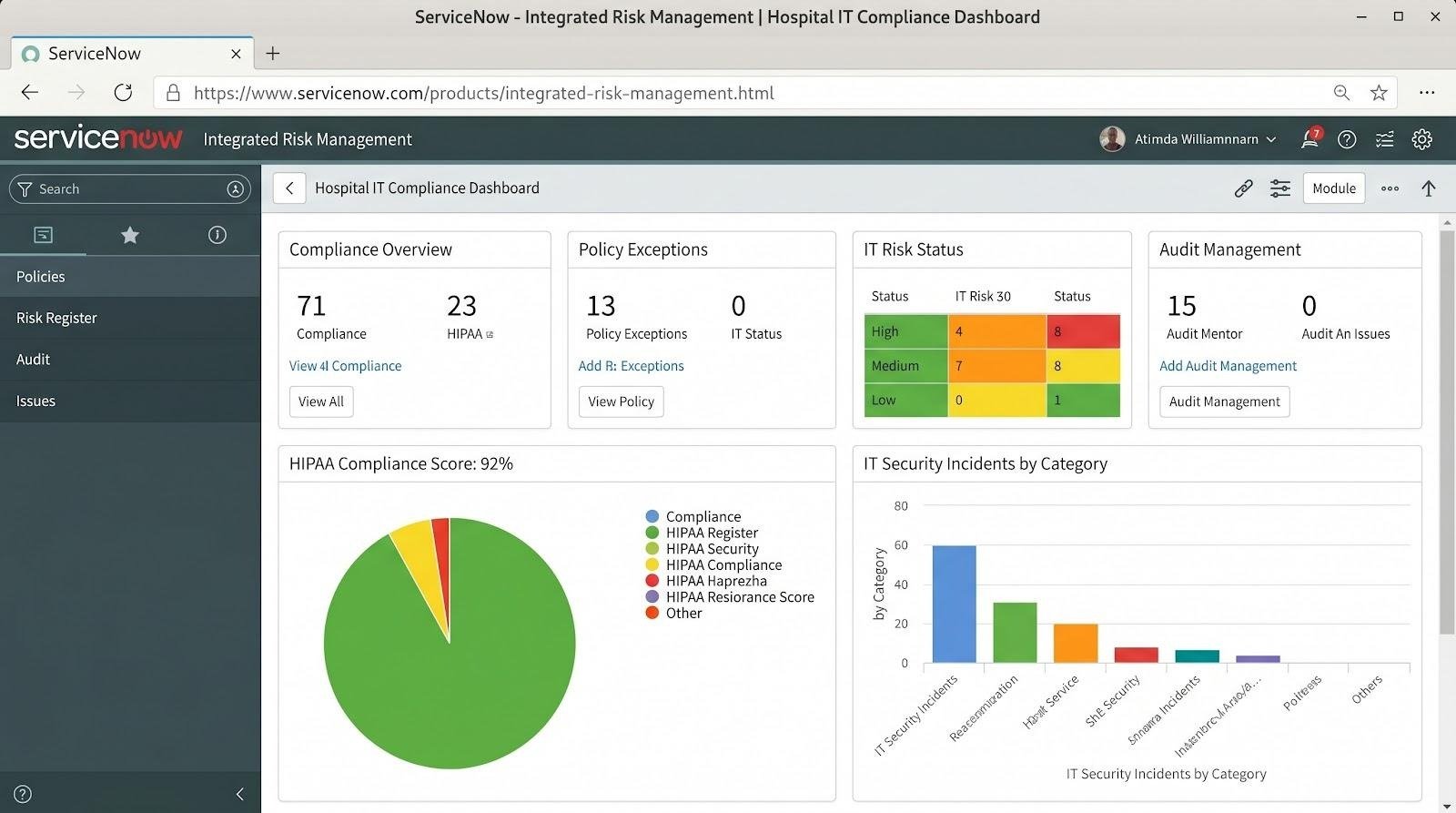Click the copy link icon in dashboard toolbar

(1243, 188)
